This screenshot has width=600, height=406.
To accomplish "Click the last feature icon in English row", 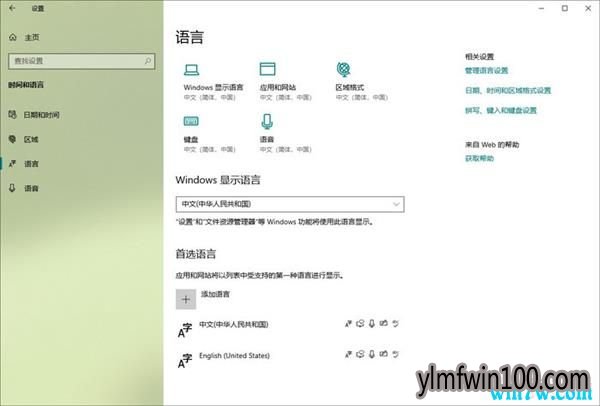I will click(x=395, y=354).
